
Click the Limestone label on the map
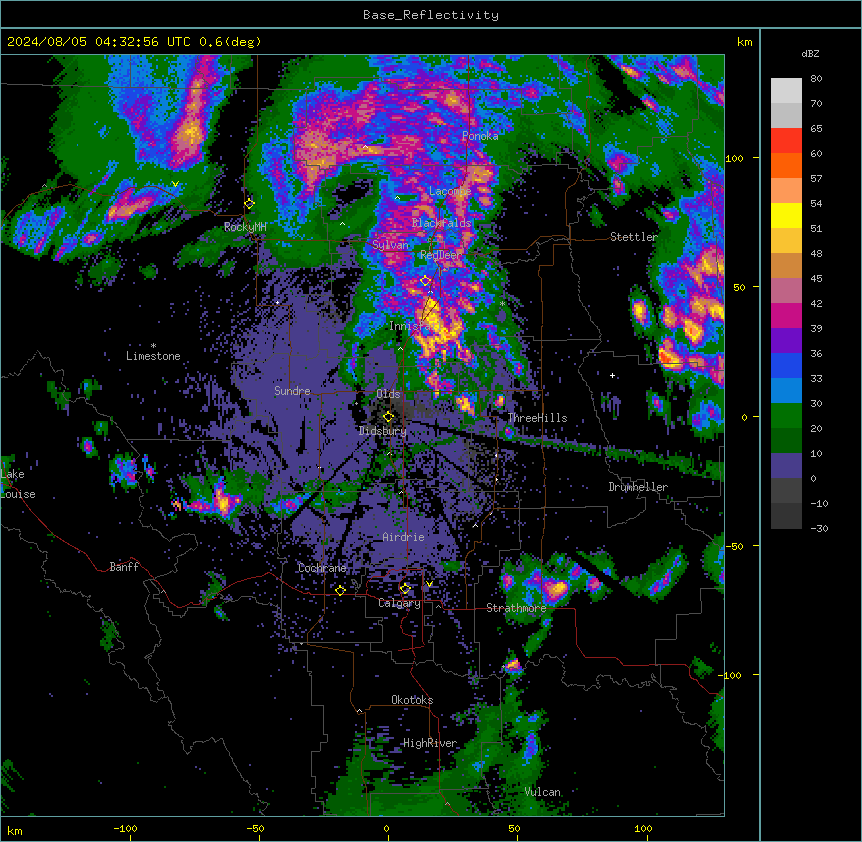click(x=153, y=356)
